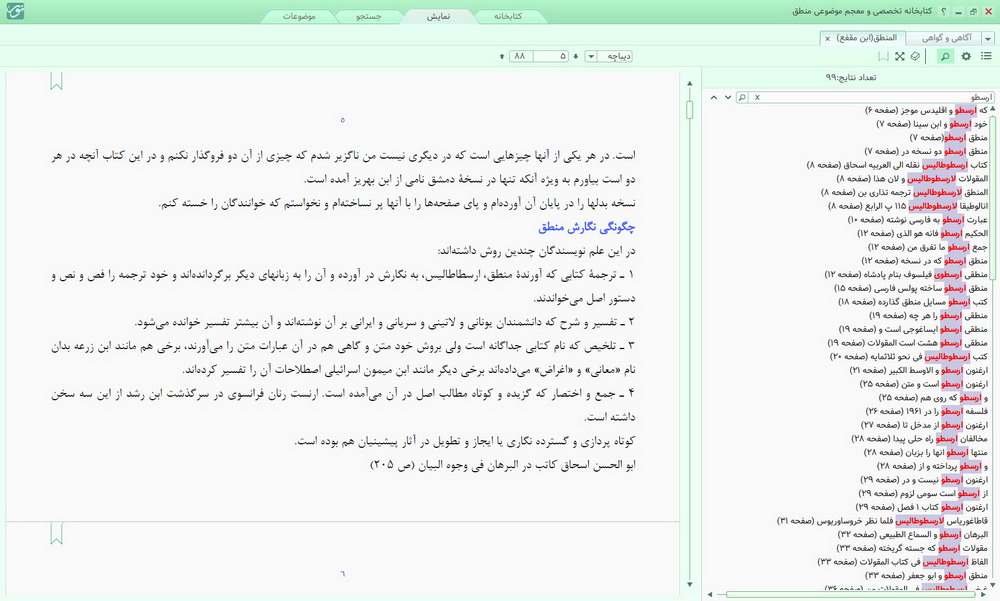Open result 'خود ارسطو و ابن سینا (صفحه ۷)'
Image resolution: width=1000 pixels, height=601 pixels.
[x=932, y=124]
